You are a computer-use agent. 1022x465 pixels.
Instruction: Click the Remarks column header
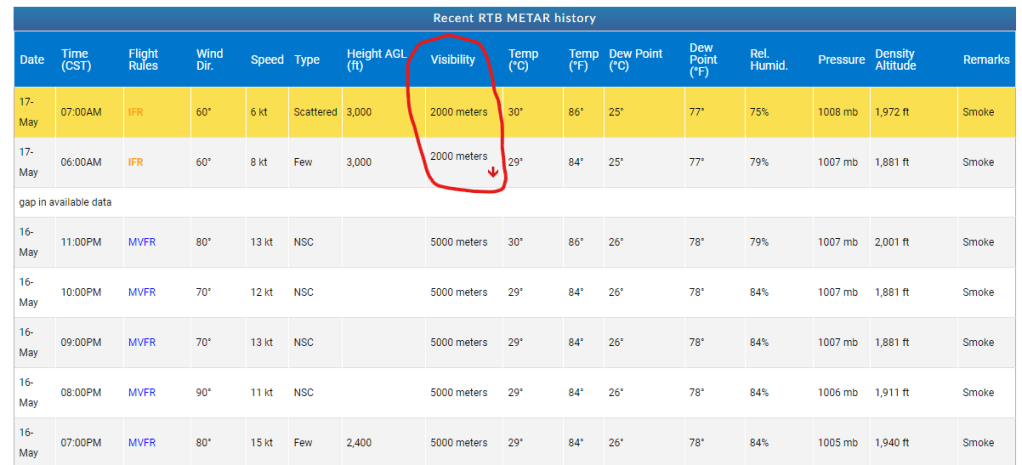985,60
